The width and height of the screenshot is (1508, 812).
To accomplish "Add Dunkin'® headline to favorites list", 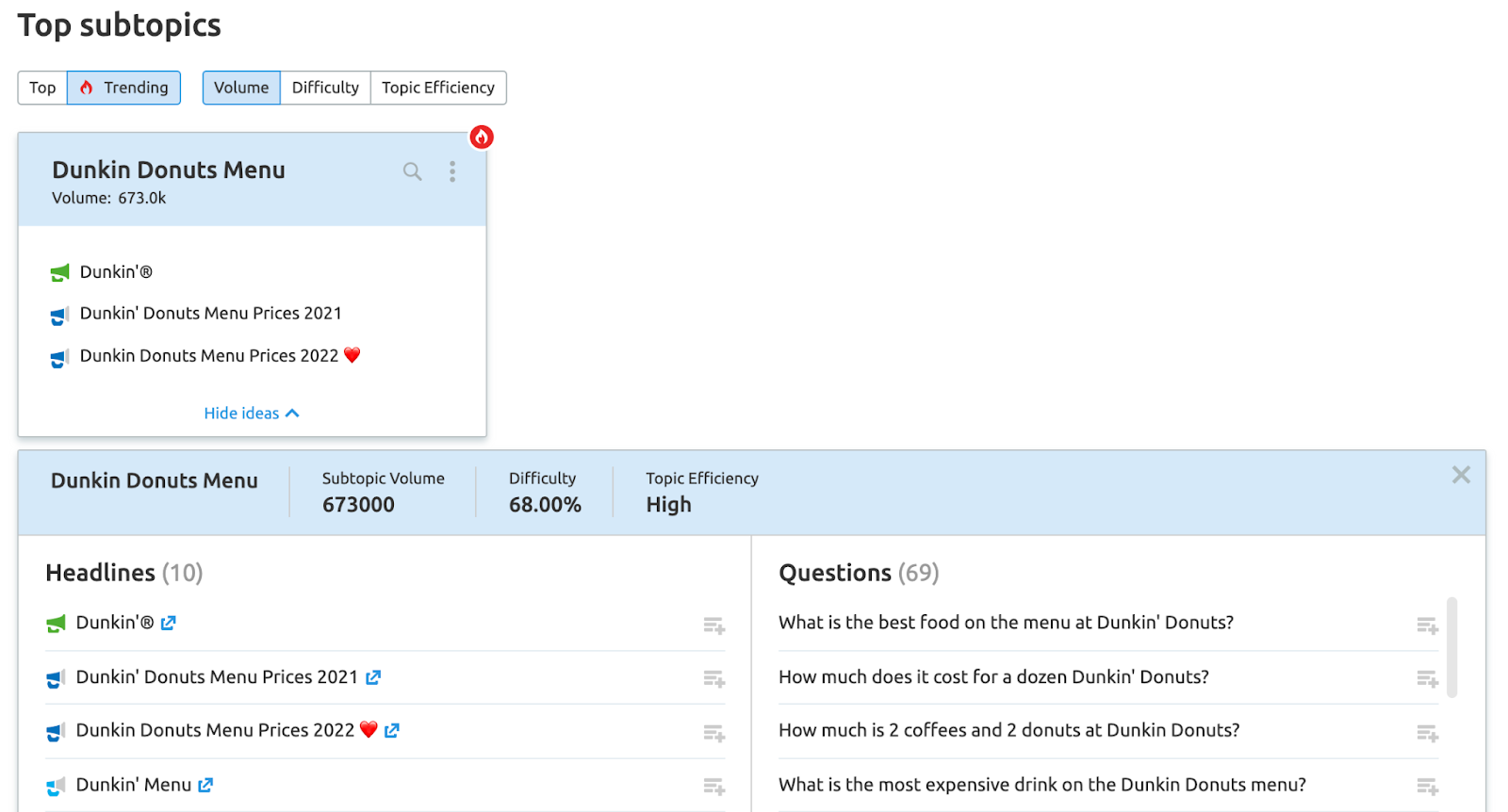I will 714,625.
